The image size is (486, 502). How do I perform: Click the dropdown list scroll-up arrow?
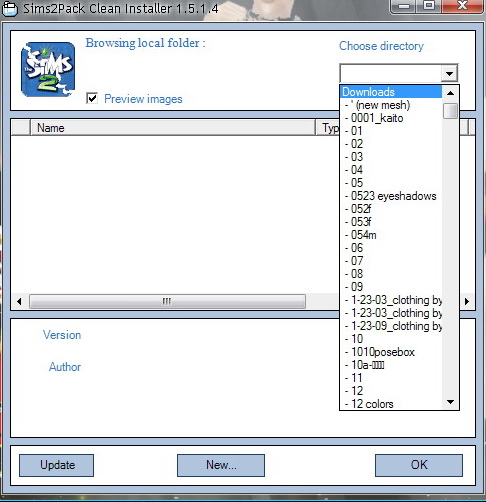click(x=450, y=93)
